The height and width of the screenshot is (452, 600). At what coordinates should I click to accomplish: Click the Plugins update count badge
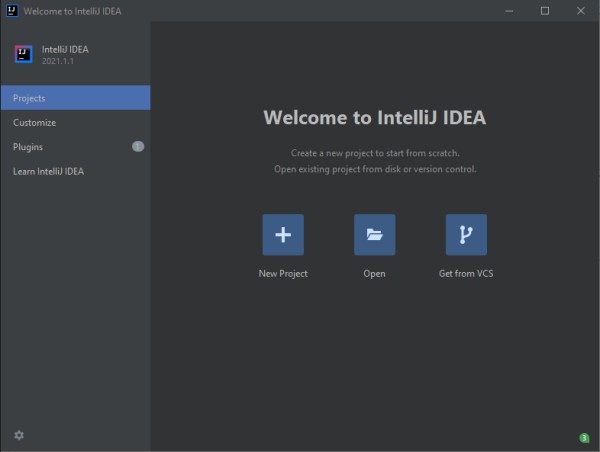pyautogui.click(x=138, y=147)
